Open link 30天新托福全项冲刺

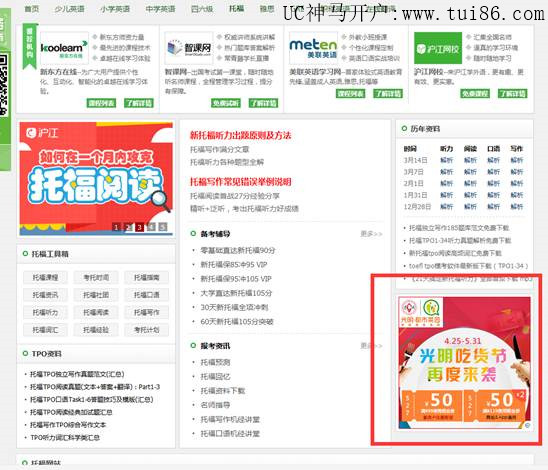[234, 308]
